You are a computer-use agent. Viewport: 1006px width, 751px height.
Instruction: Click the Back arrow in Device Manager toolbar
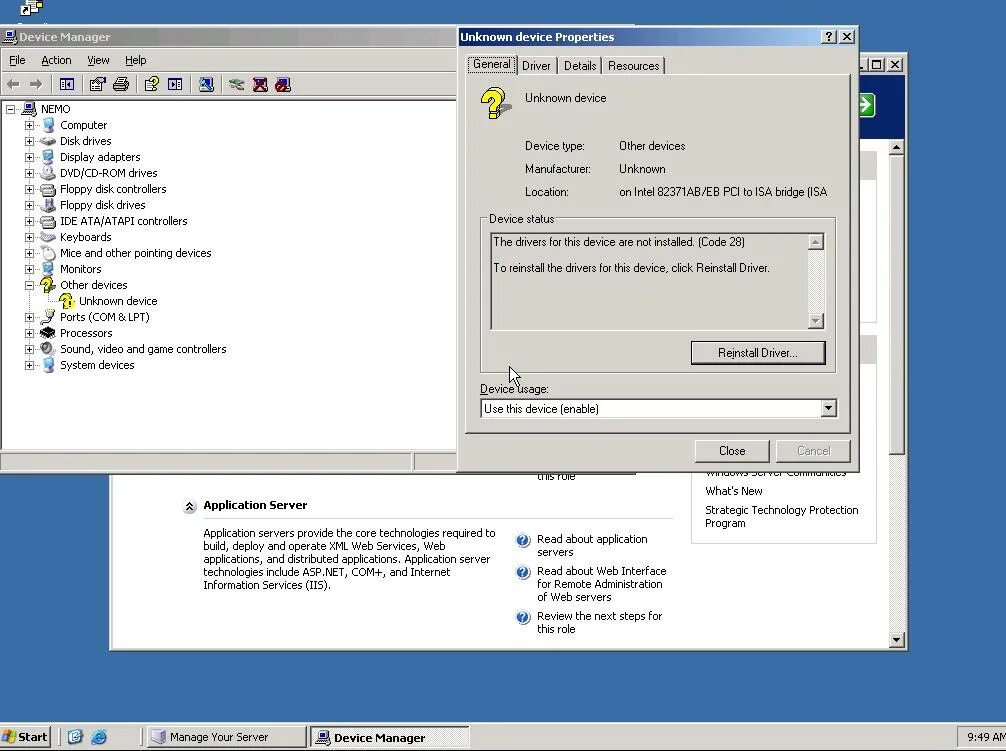[x=13, y=84]
